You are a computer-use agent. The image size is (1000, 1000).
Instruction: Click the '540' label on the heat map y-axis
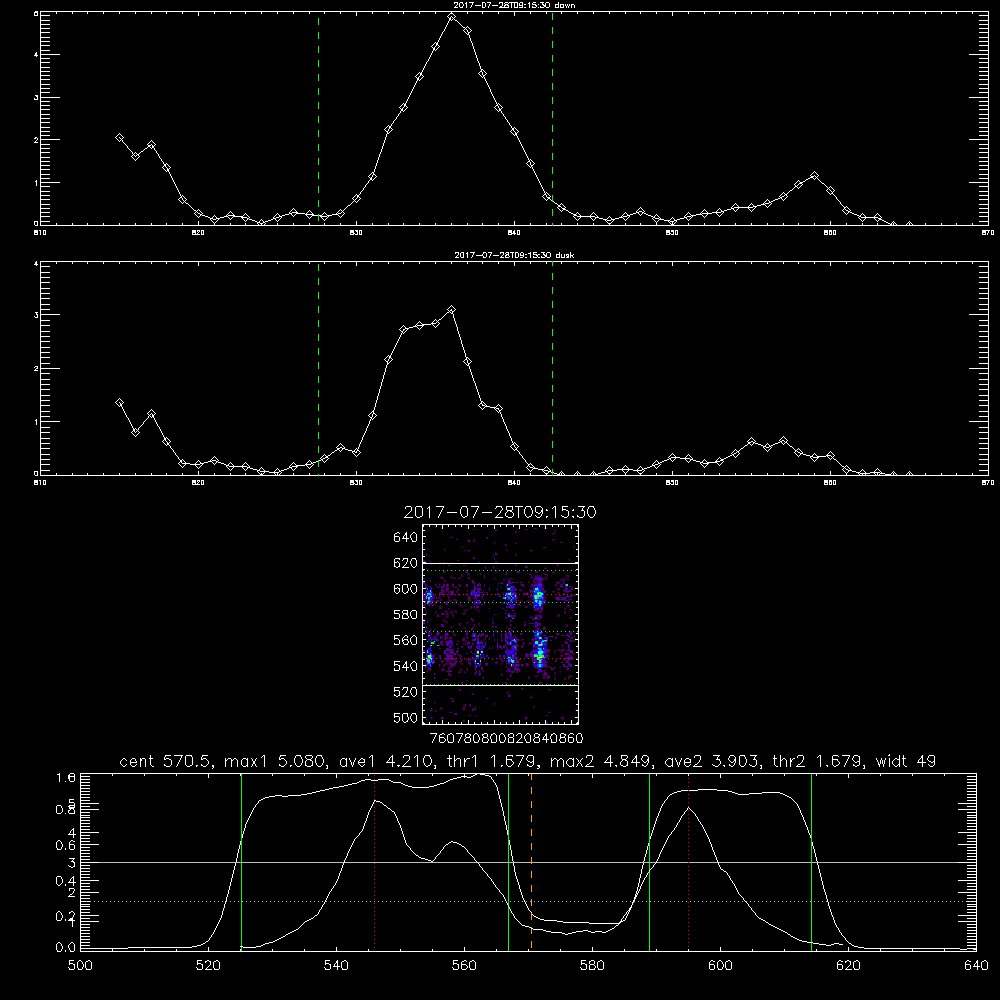coord(405,666)
